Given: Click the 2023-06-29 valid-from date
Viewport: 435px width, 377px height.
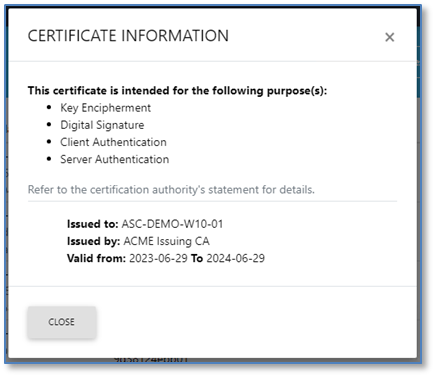Looking at the screenshot, I should click(158, 258).
